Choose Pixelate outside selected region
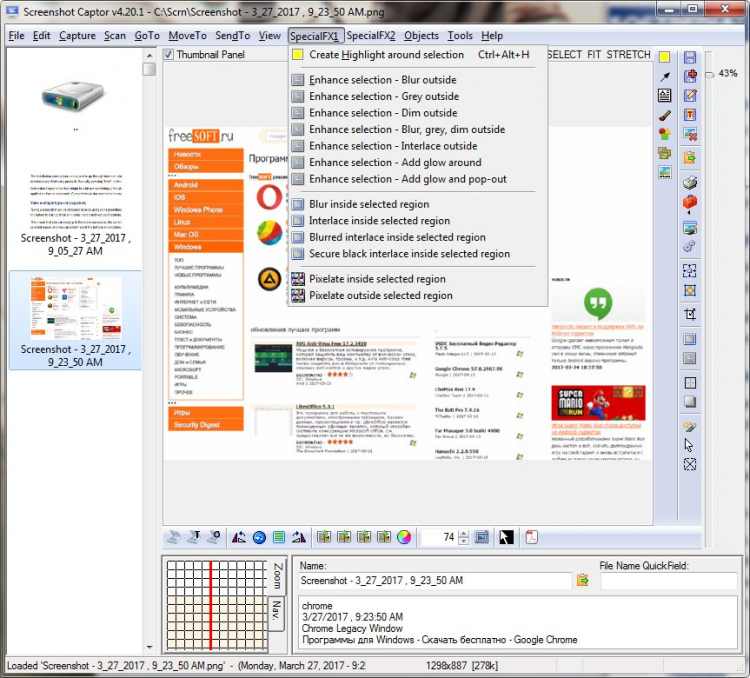This screenshot has height=678, width=750. 418,296
